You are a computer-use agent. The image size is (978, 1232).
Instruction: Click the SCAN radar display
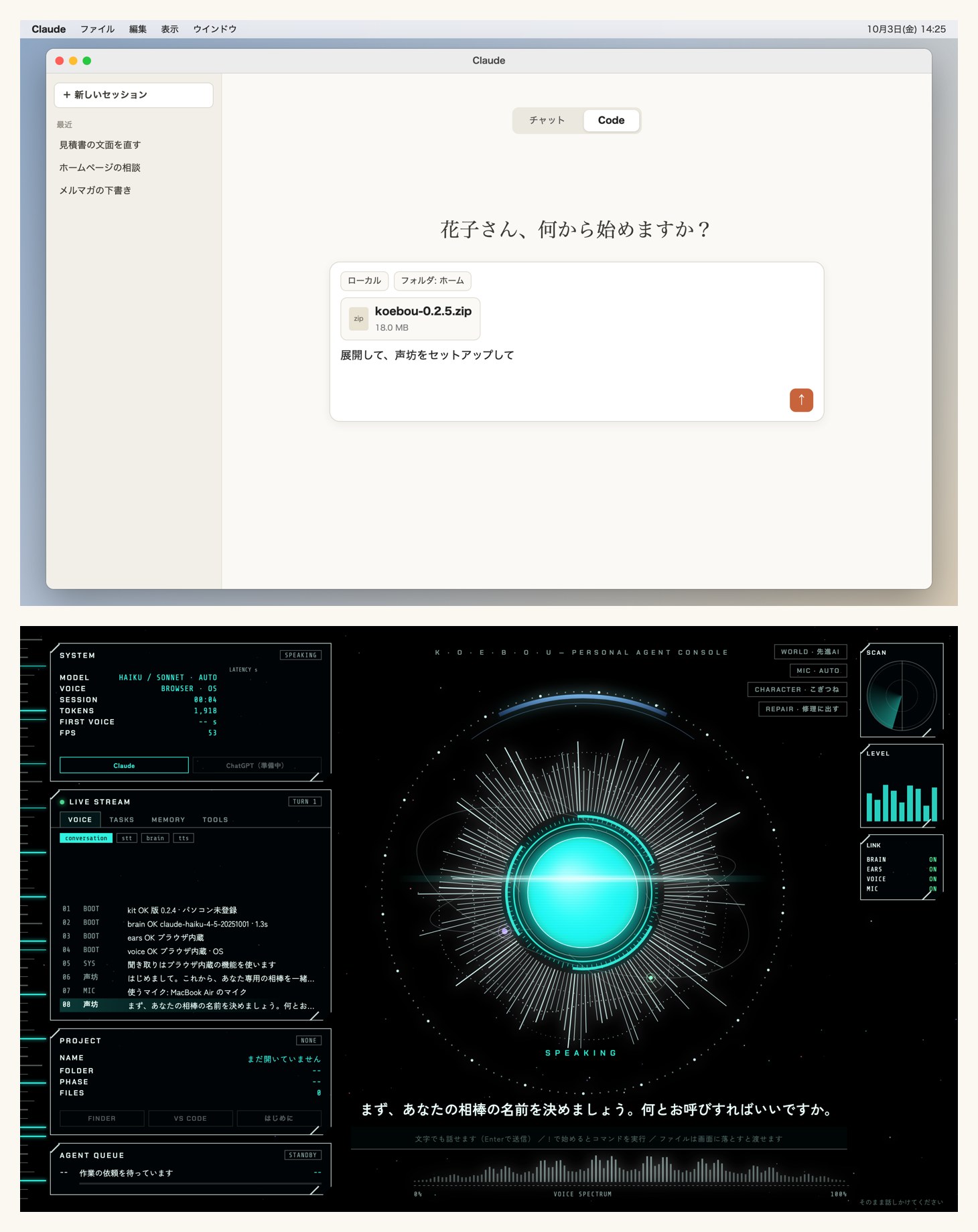pyautogui.click(x=902, y=696)
